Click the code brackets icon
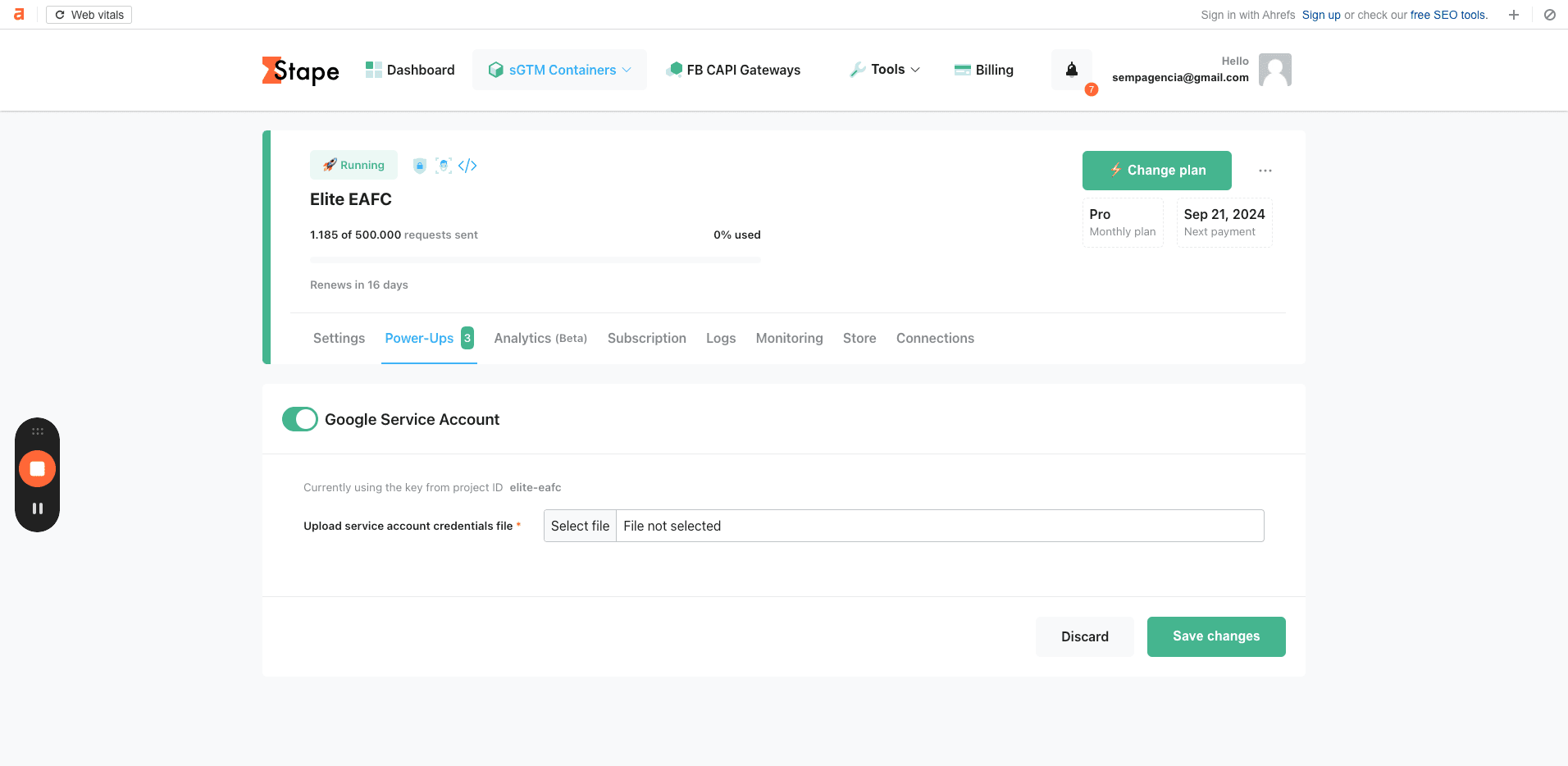The image size is (1568, 766). (467, 166)
